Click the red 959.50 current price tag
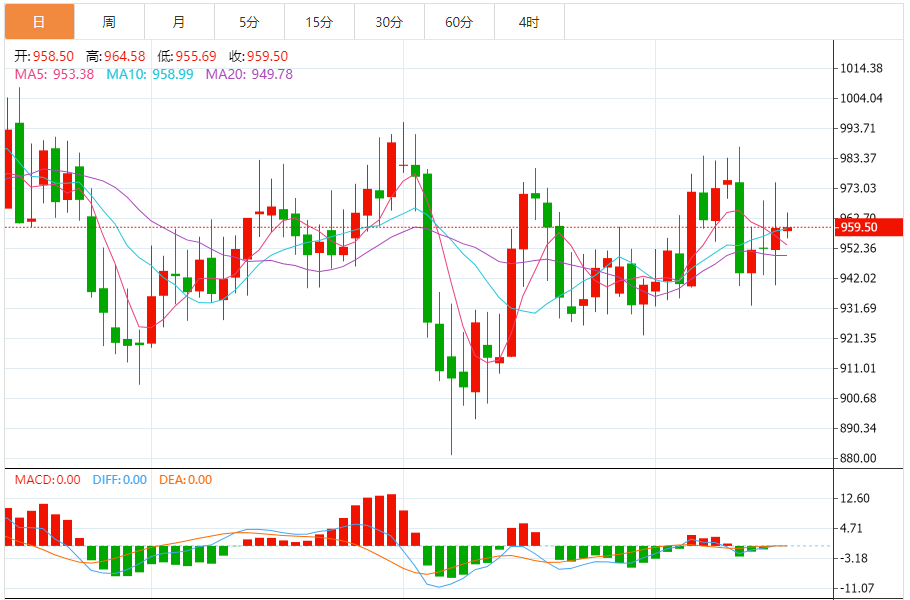Screen dimensions: 910x600 click(x=868, y=227)
